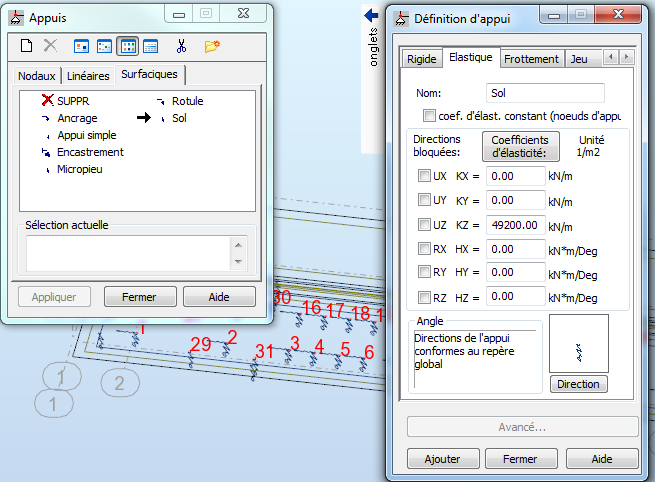Click the Ajouter button
655x482 pixels.
click(443, 459)
